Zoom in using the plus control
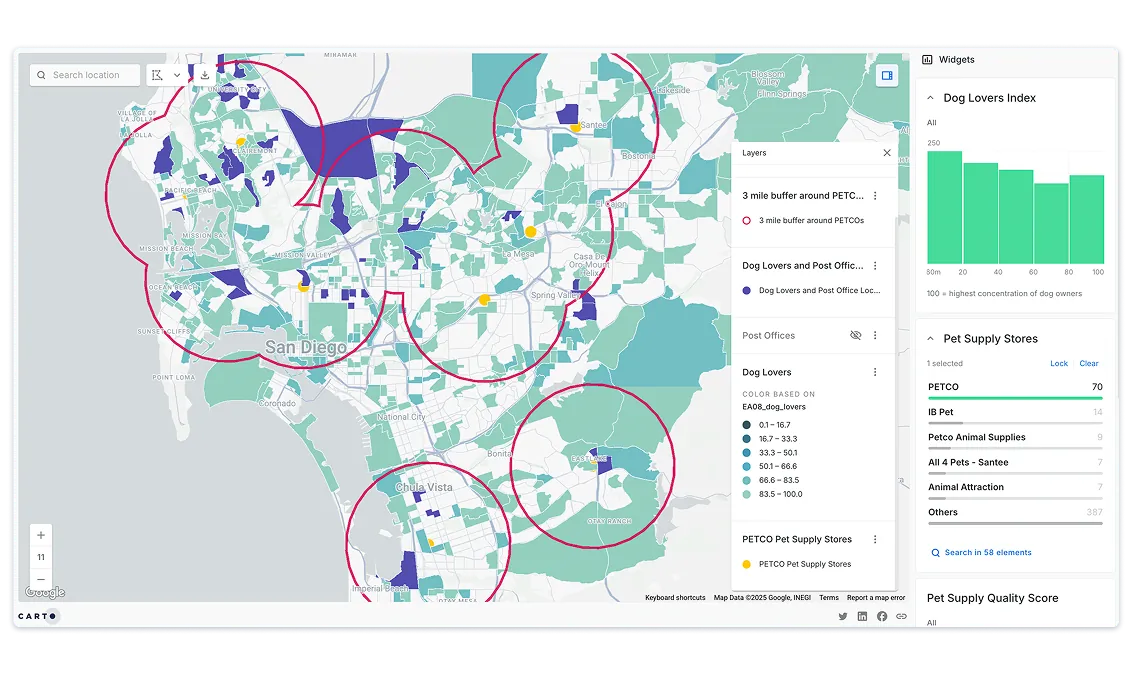Image resolution: width=1131 pixels, height=675 pixels. pyautogui.click(x=40, y=535)
